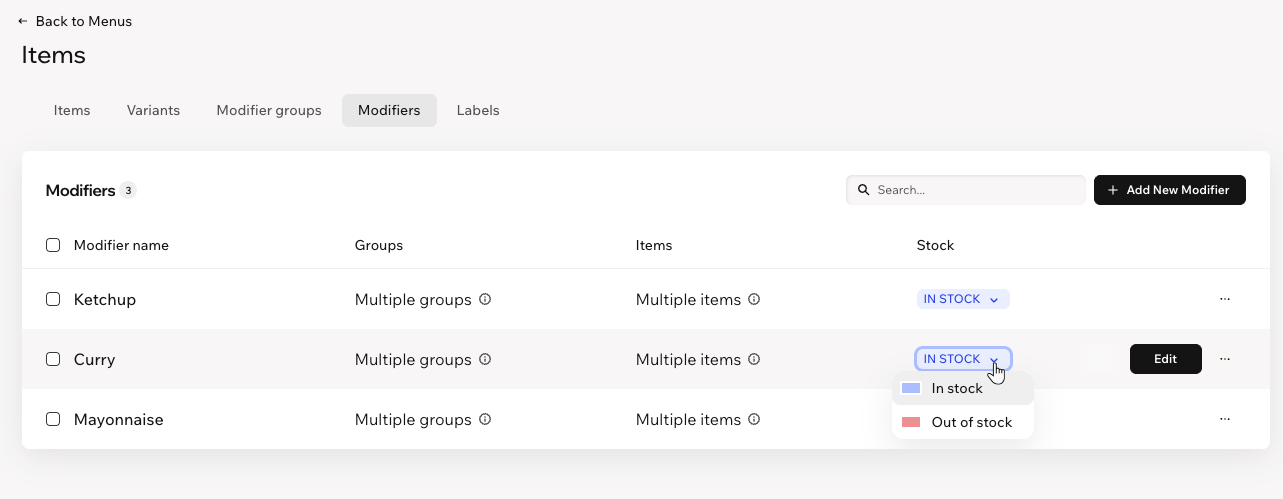Check the Curry row checkbox

(53, 359)
